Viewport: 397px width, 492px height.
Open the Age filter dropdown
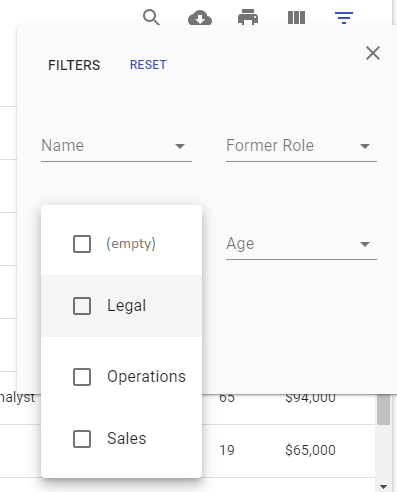(x=301, y=244)
